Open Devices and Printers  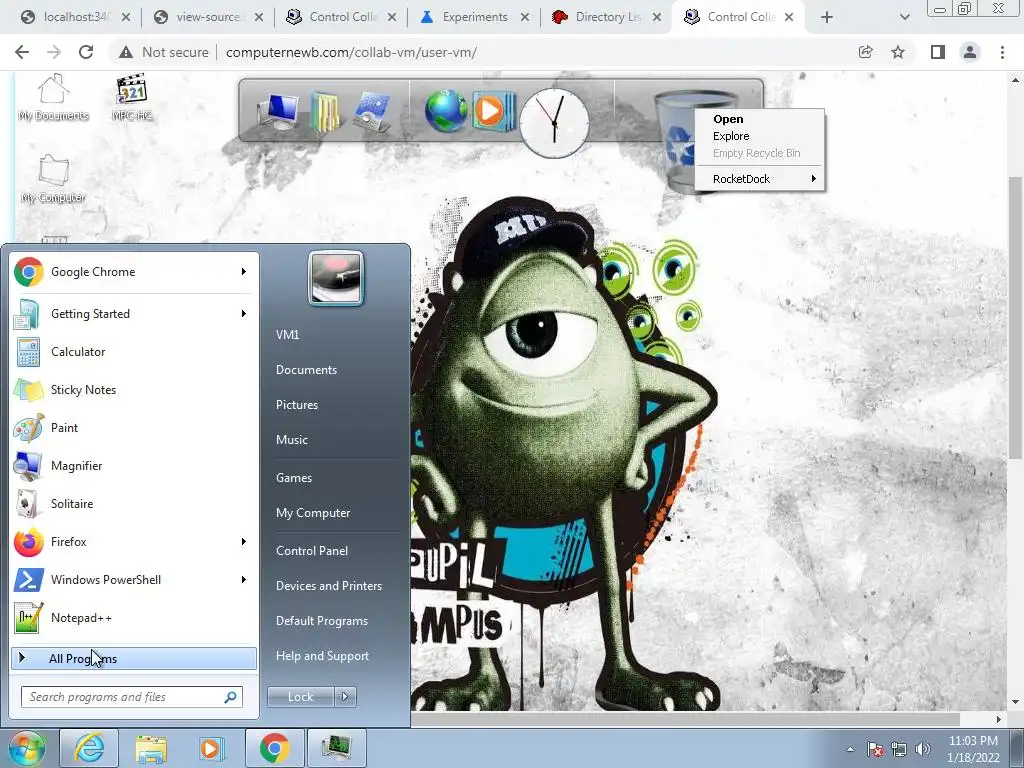pos(328,586)
